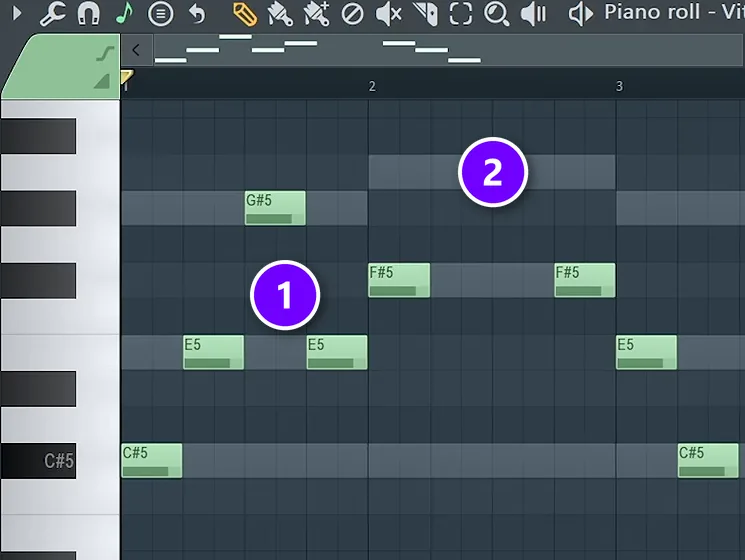Select the Slice blade tool
The width and height of the screenshot is (745, 560).
point(425,14)
